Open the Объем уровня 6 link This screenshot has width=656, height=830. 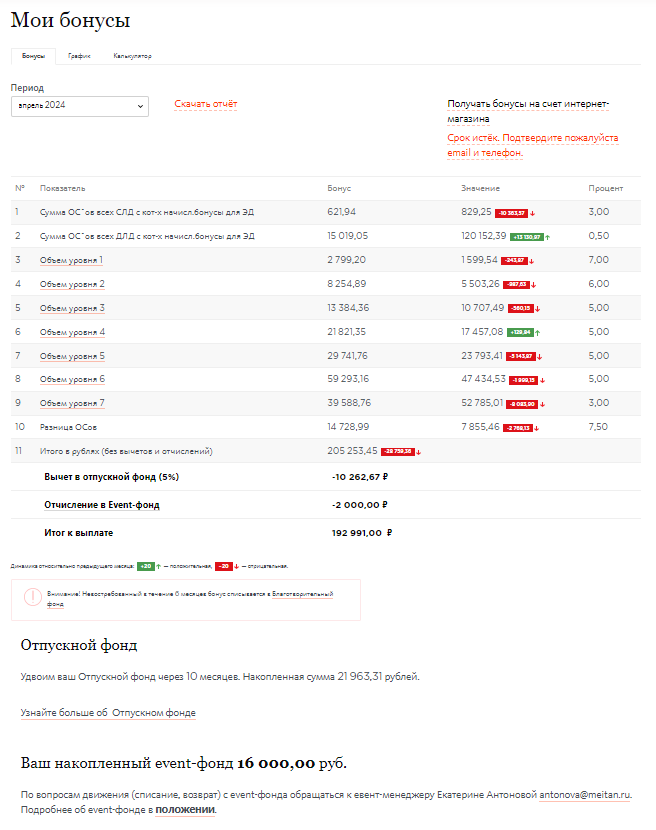(x=72, y=380)
